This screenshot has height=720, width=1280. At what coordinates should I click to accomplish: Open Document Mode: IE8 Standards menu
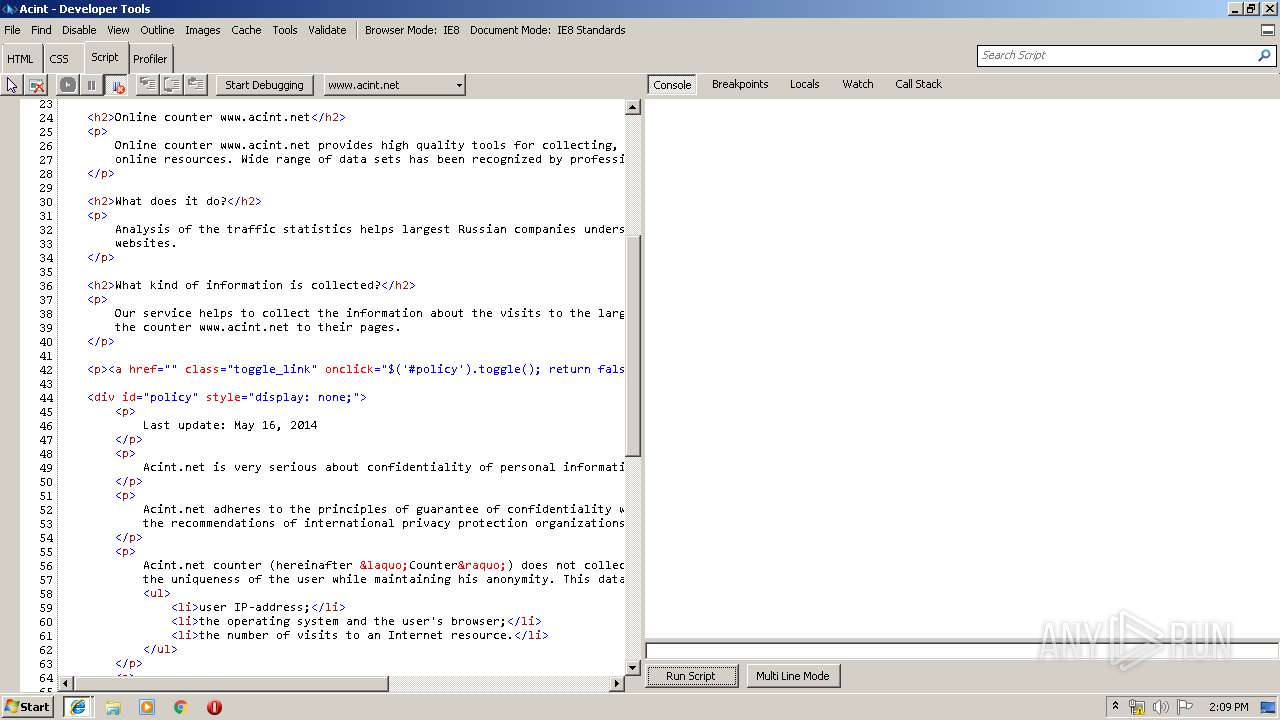coord(548,30)
